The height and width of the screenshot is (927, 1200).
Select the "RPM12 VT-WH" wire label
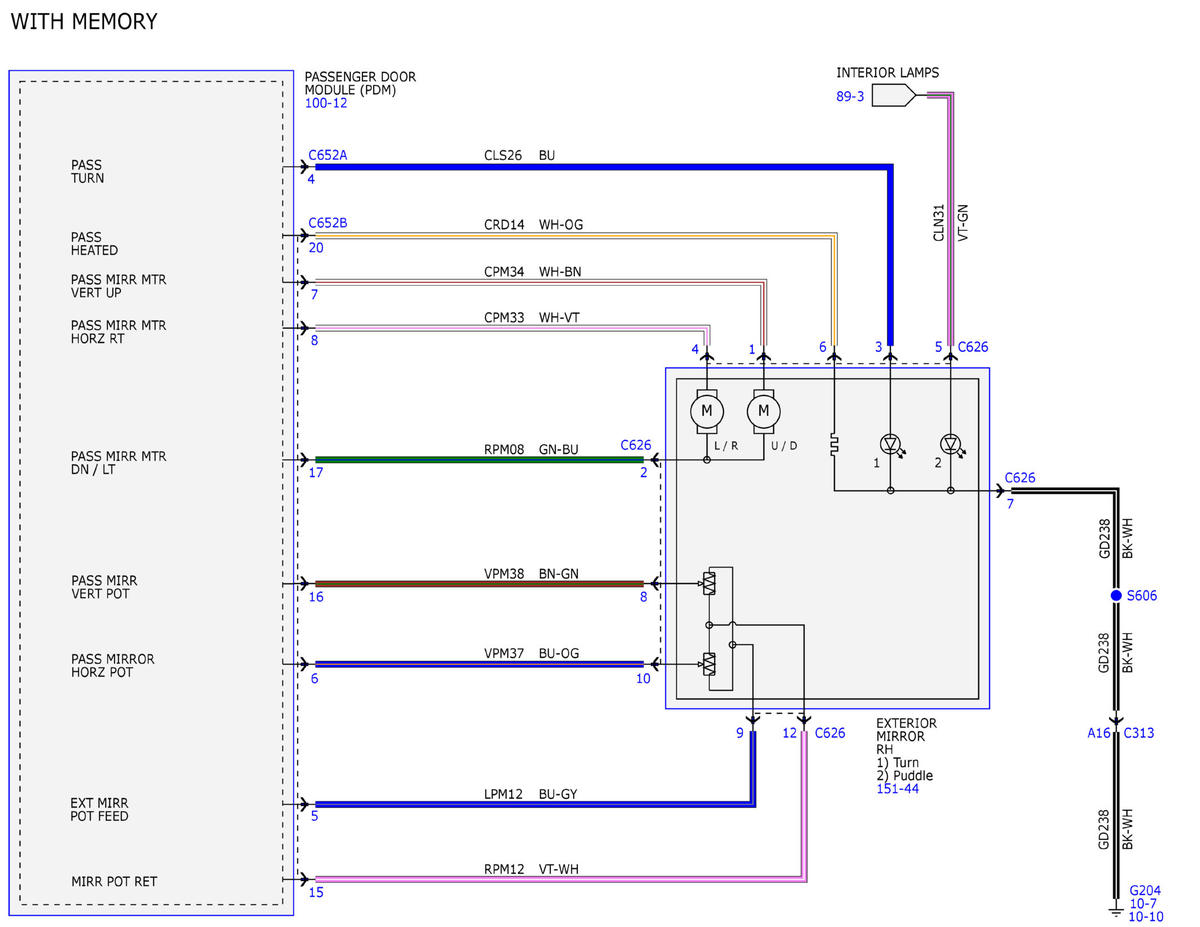pyautogui.click(x=531, y=869)
